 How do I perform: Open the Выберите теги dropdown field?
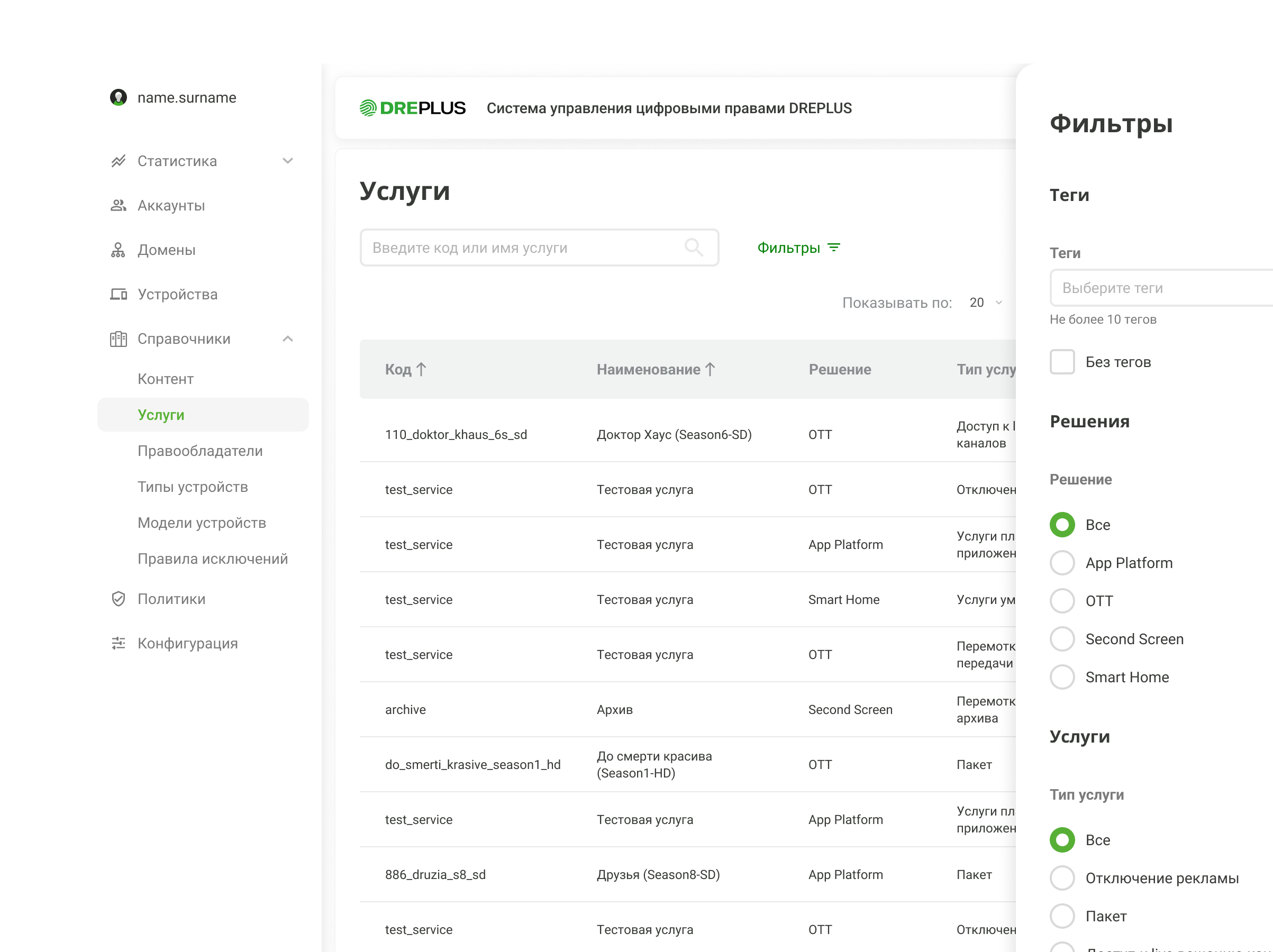(1161, 288)
